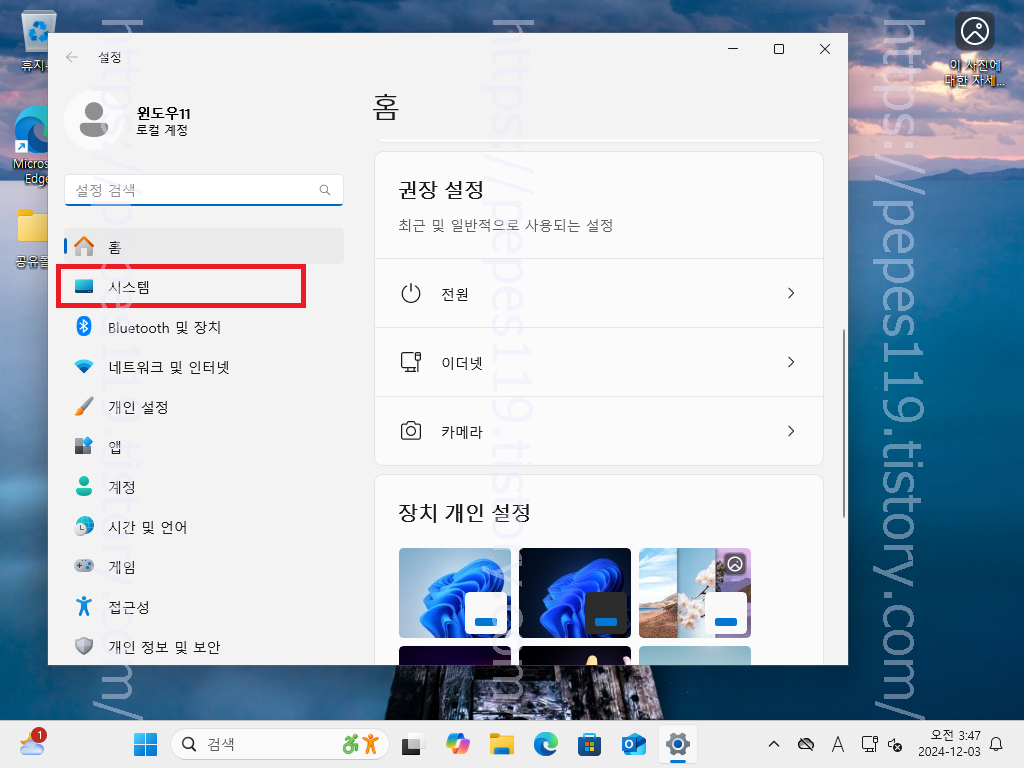Image resolution: width=1024 pixels, height=768 pixels.
Task: Open File Explorer from the taskbar
Action: coord(502,744)
